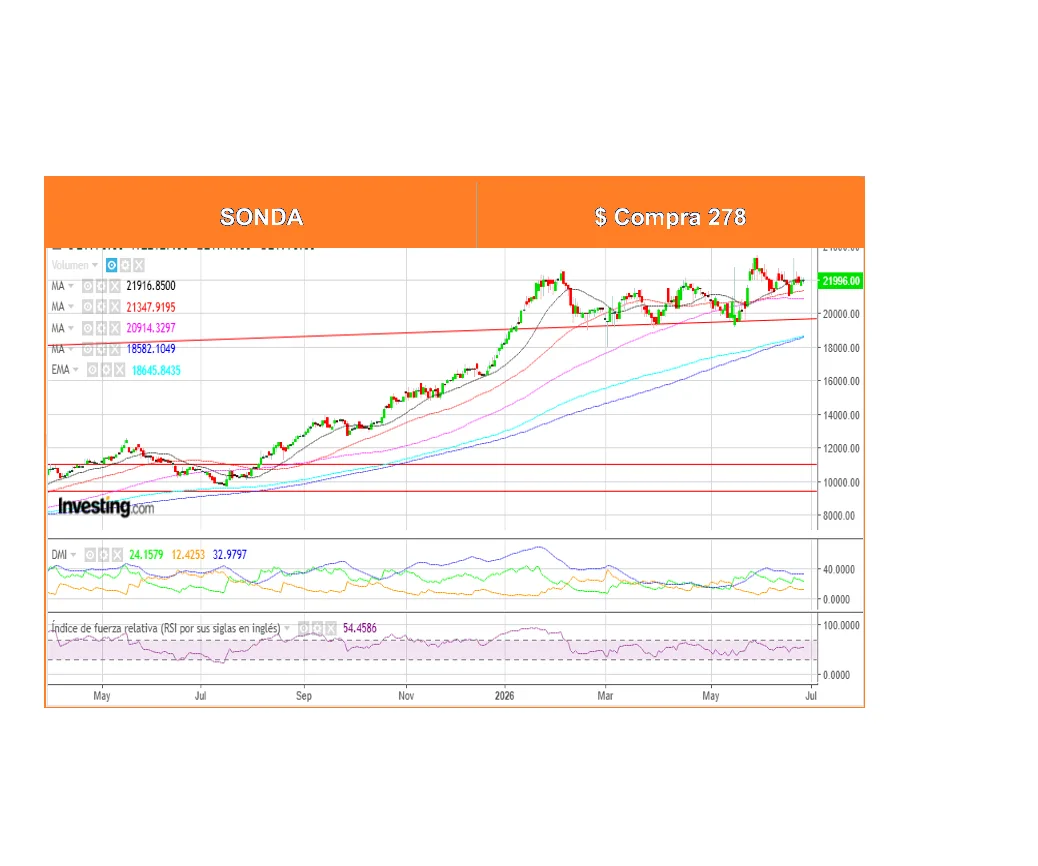Screen dimensions: 1038x866
Task: Open RSI indicator settings gear
Action: (318, 628)
